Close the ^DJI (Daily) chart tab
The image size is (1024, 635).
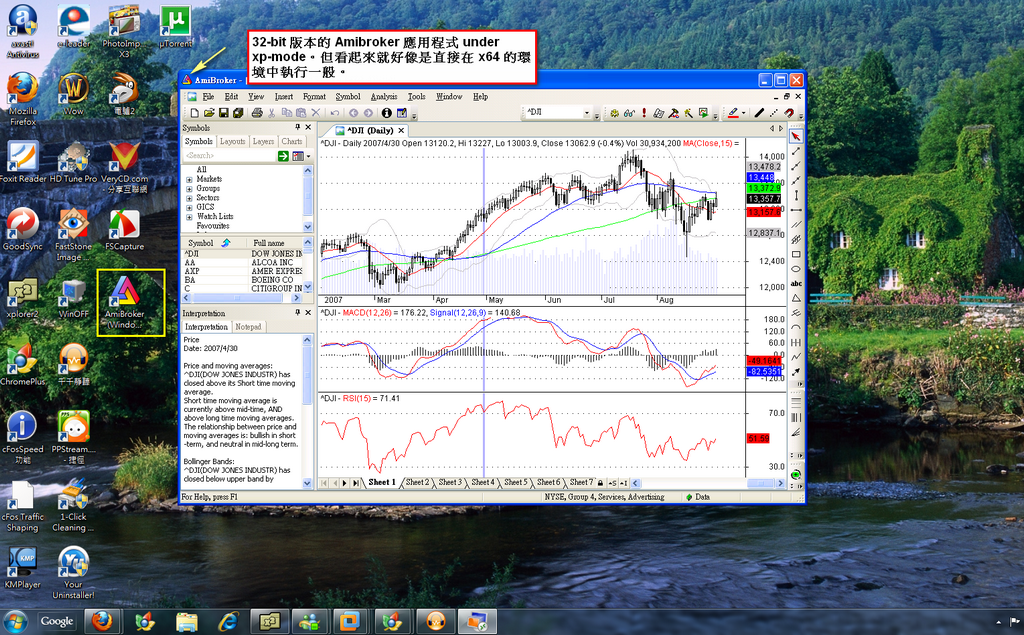pyautogui.click(x=402, y=130)
